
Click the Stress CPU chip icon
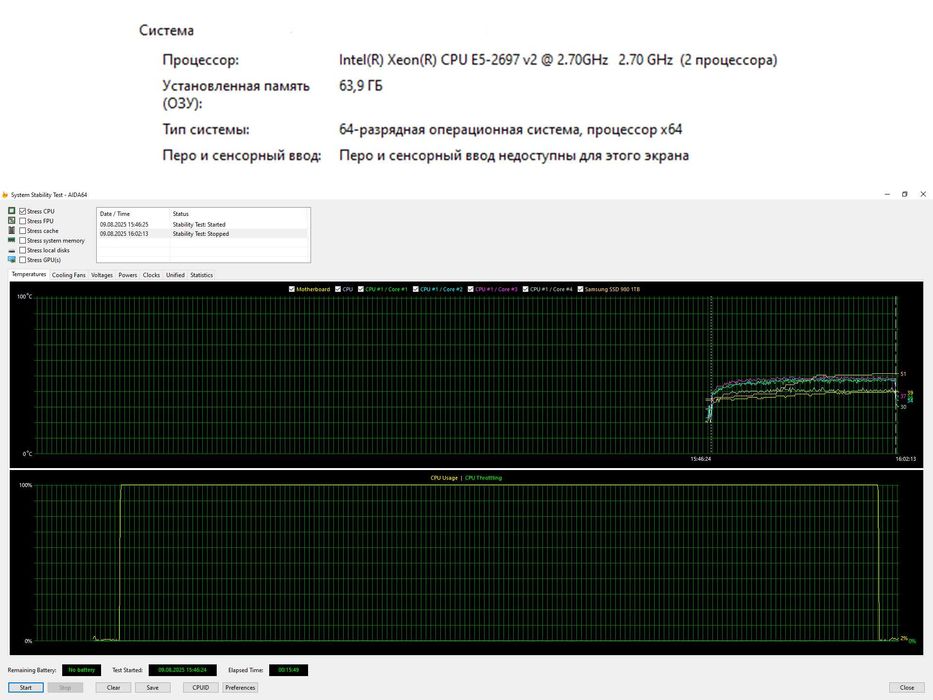[x=11, y=211]
